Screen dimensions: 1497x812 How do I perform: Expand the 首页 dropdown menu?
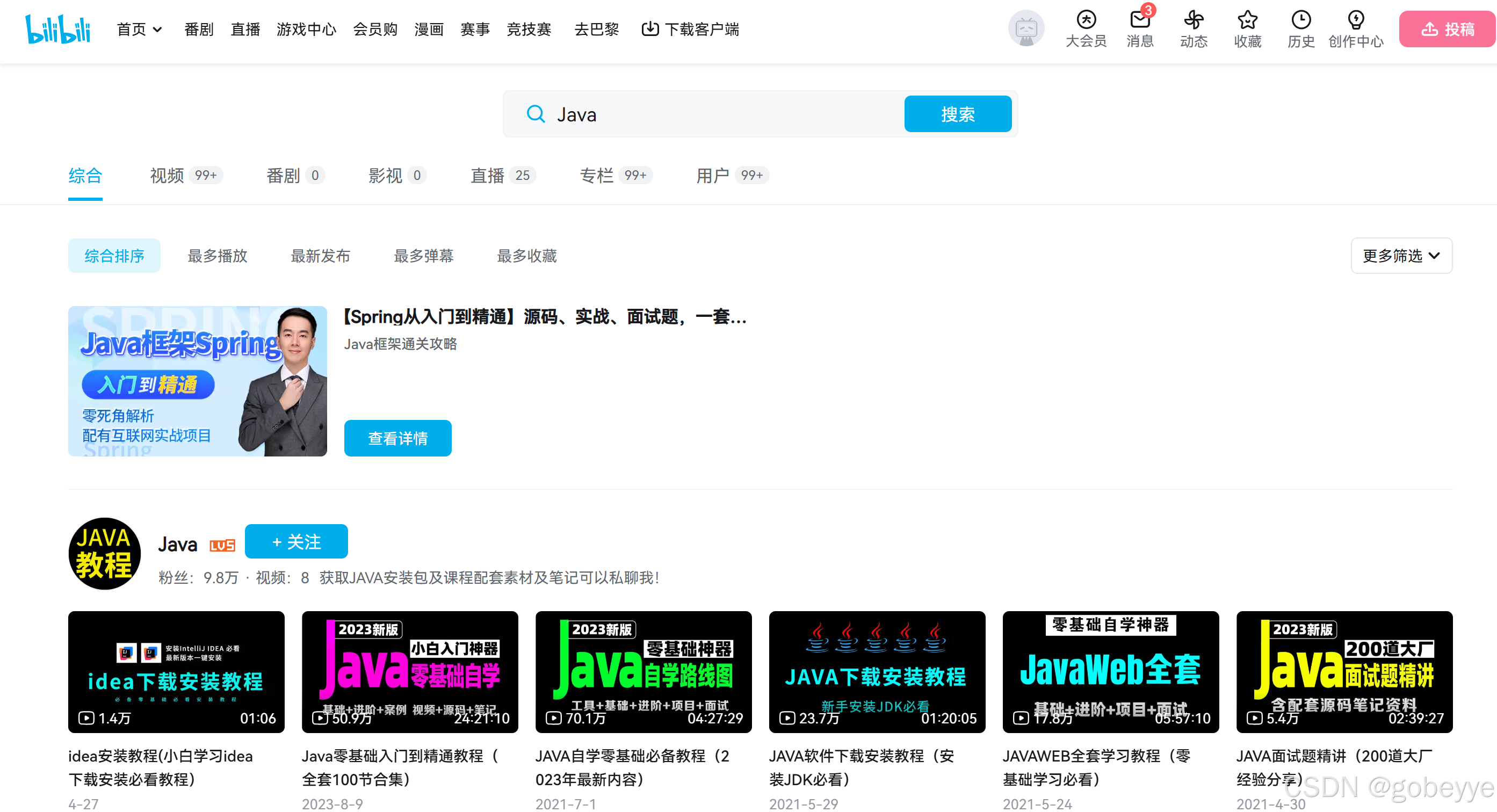(140, 29)
